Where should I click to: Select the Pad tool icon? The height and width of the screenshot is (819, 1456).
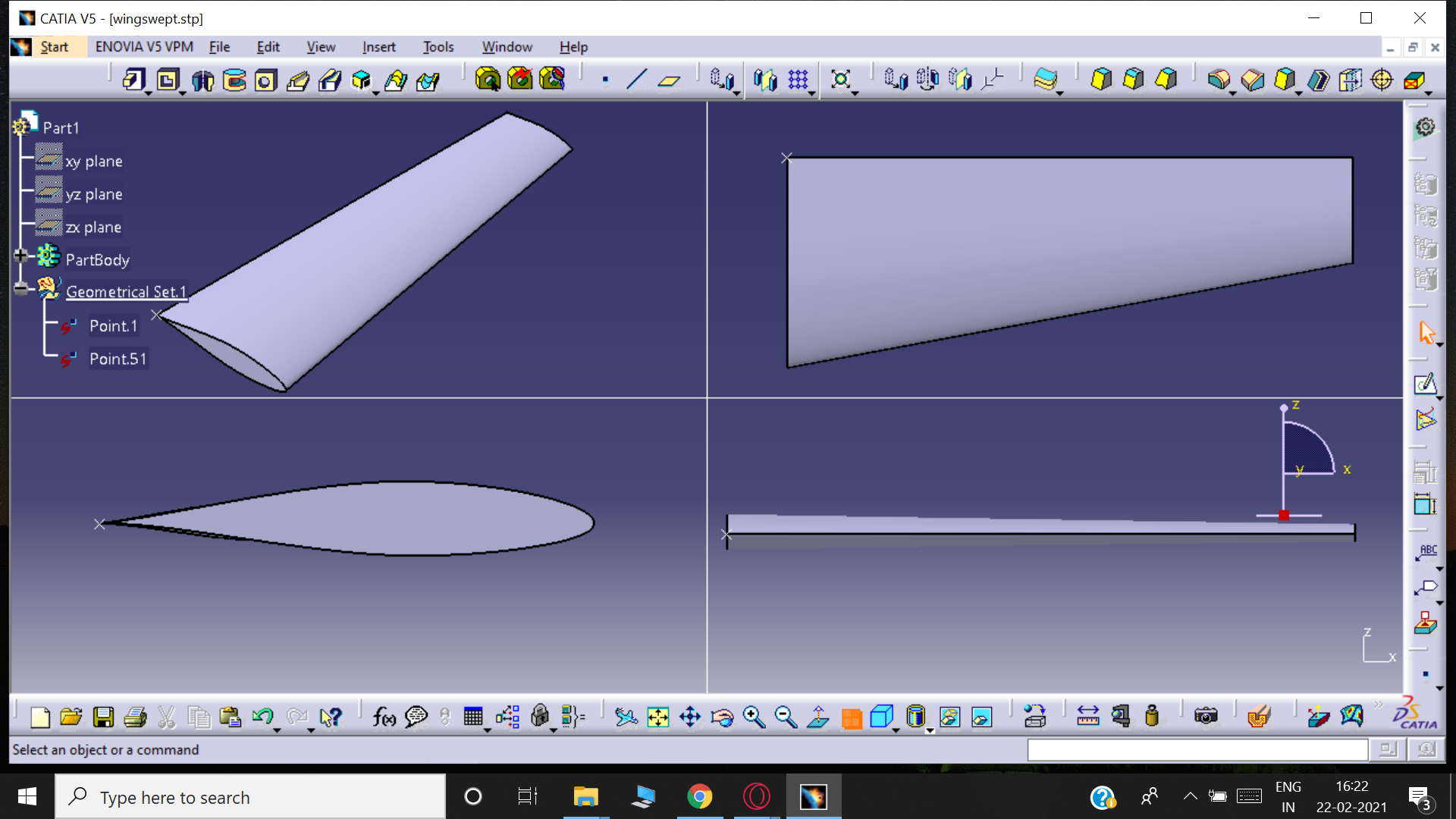(x=133, y=80)
